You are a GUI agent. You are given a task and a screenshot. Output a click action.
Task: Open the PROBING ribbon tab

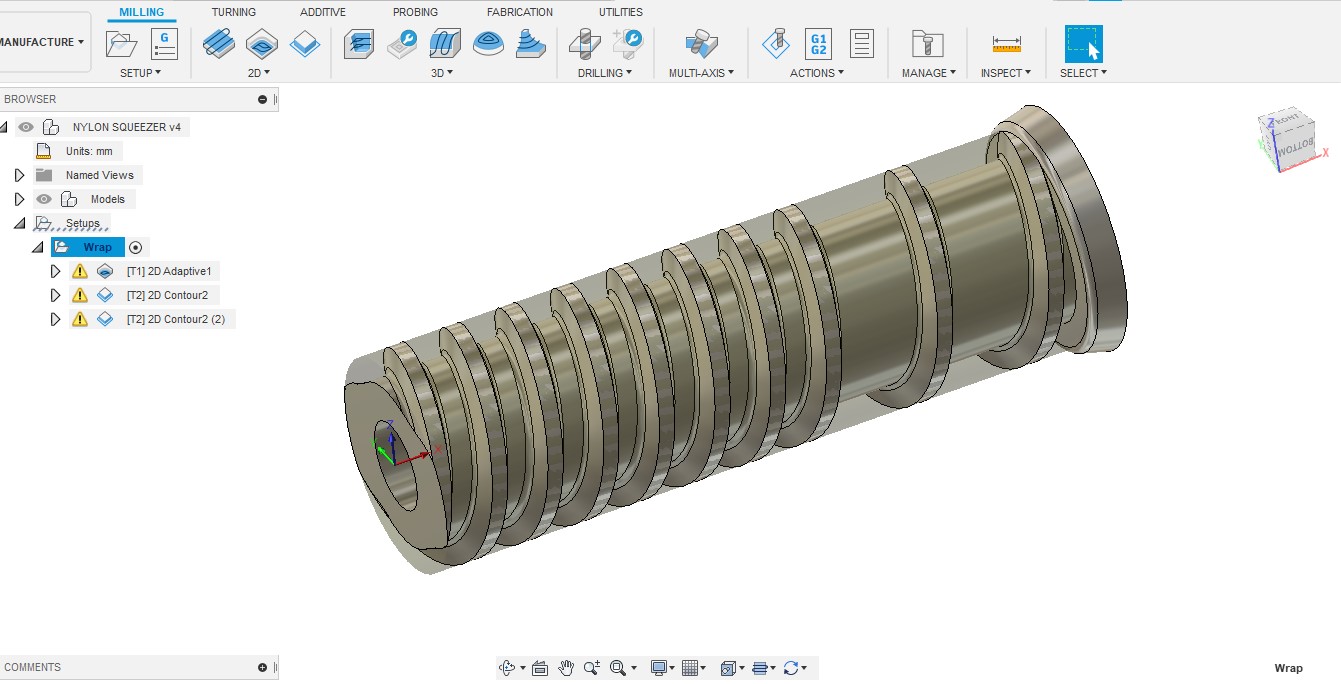click(415, 12)
